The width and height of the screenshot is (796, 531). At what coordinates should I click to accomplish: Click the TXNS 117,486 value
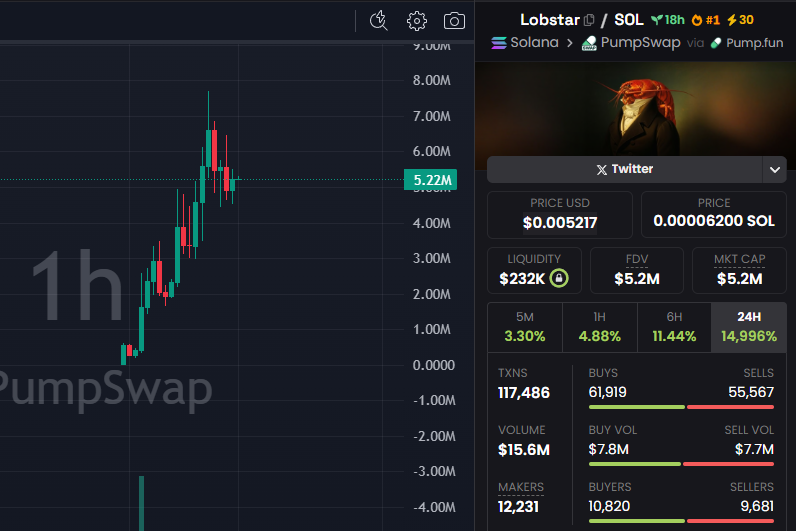click(x=524, y=393)
